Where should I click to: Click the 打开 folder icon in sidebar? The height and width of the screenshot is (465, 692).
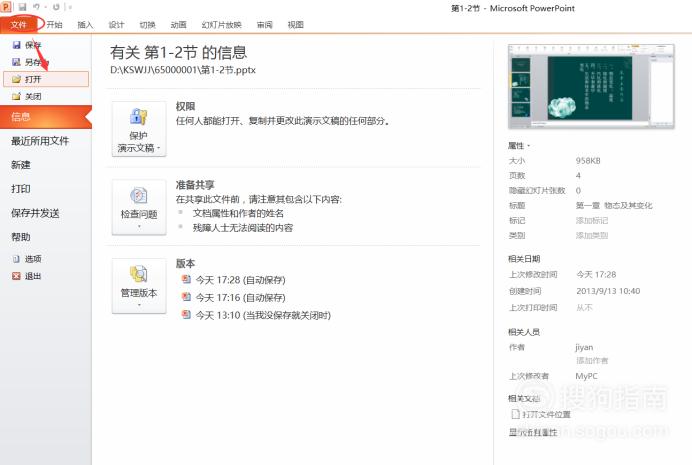coord(16,79)
